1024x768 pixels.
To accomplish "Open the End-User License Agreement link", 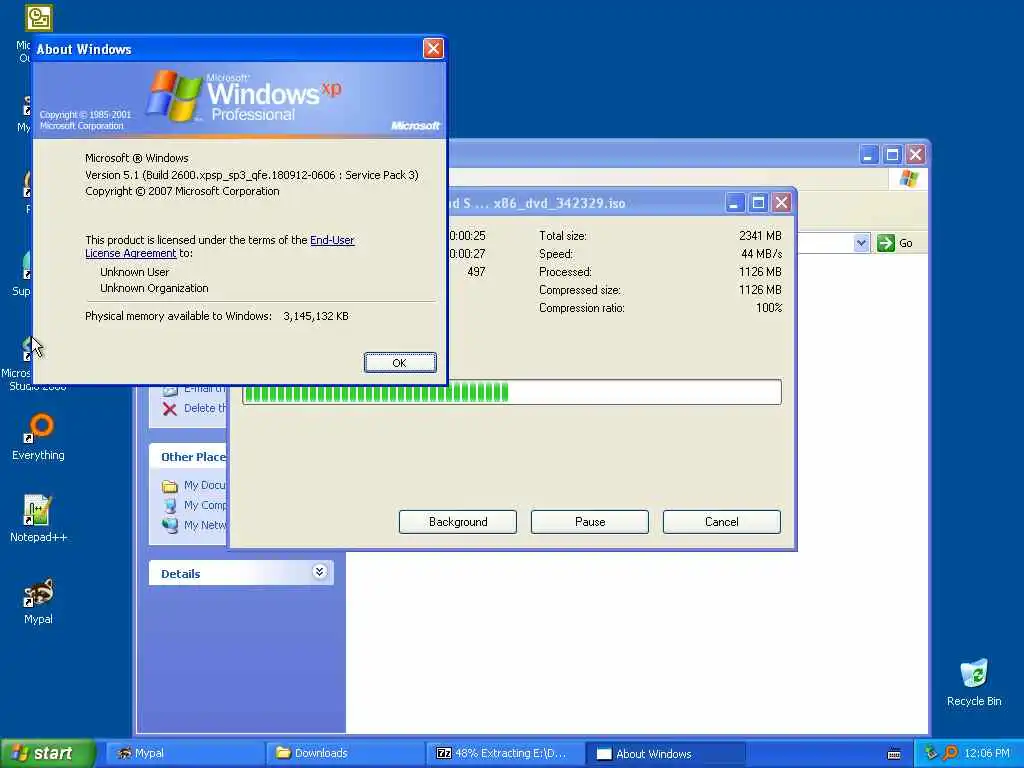I will click(332, 240).
